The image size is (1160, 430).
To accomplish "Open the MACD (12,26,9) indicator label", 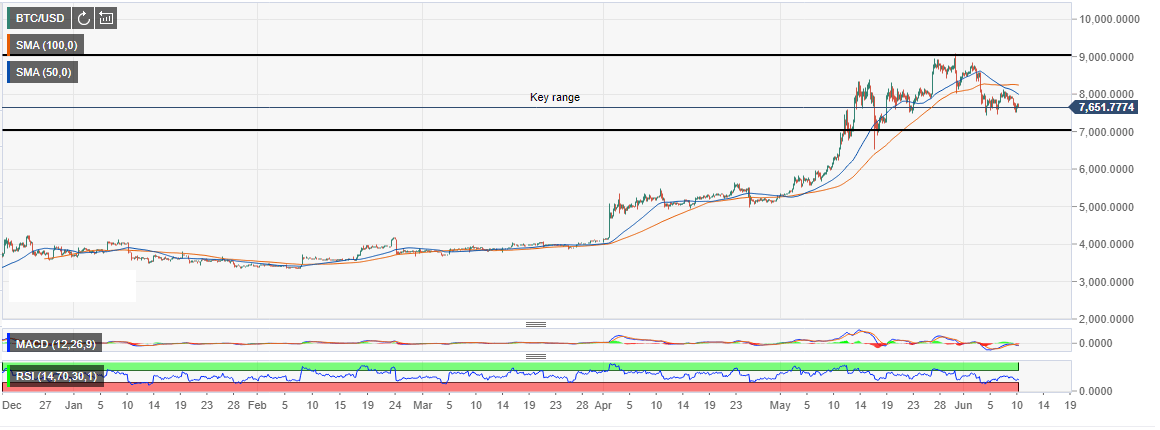I will [54, 345].
